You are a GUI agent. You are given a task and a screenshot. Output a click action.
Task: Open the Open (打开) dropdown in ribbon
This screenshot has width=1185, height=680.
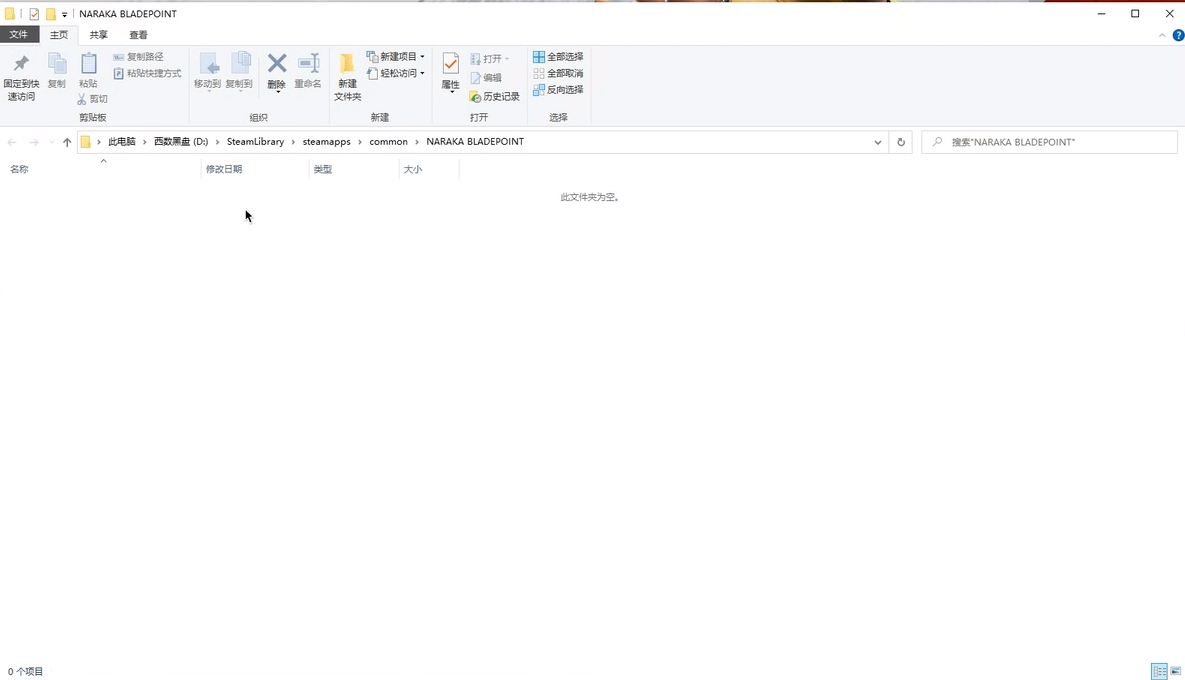(489, 58)
